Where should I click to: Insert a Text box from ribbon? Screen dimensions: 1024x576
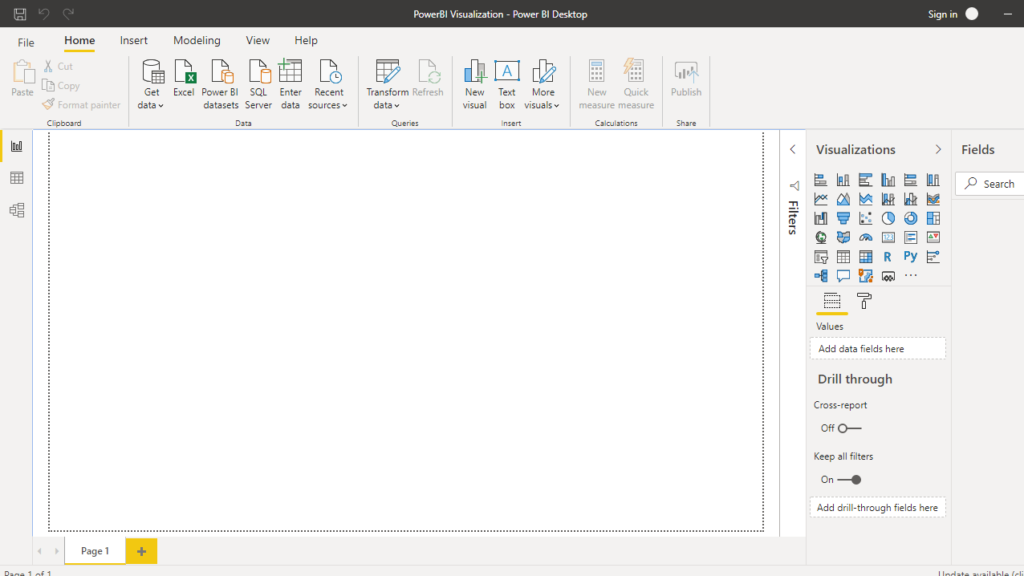(x=507, y=84)
